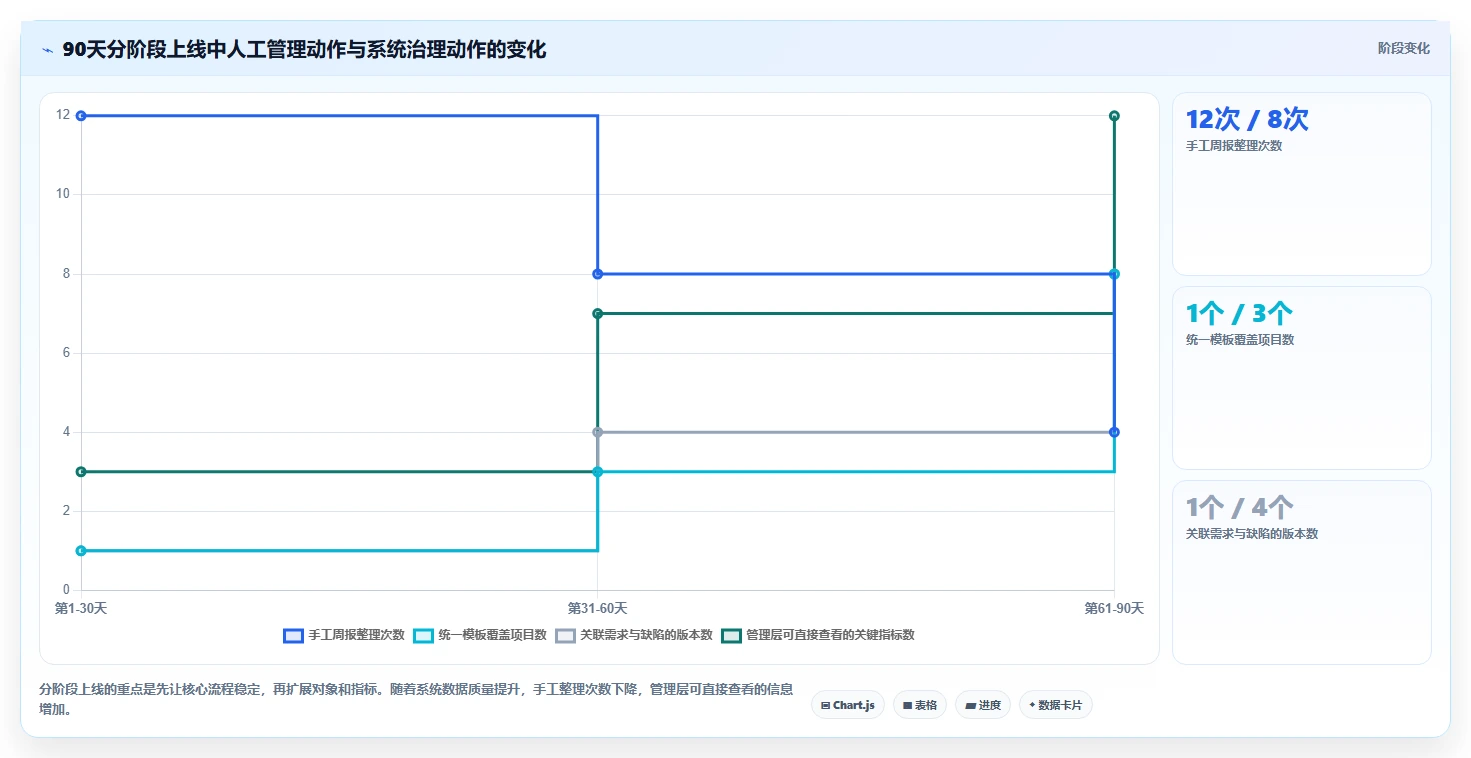
Task: Click the 1个 / 4个 card value
Action: click(x=1239, y=508)
